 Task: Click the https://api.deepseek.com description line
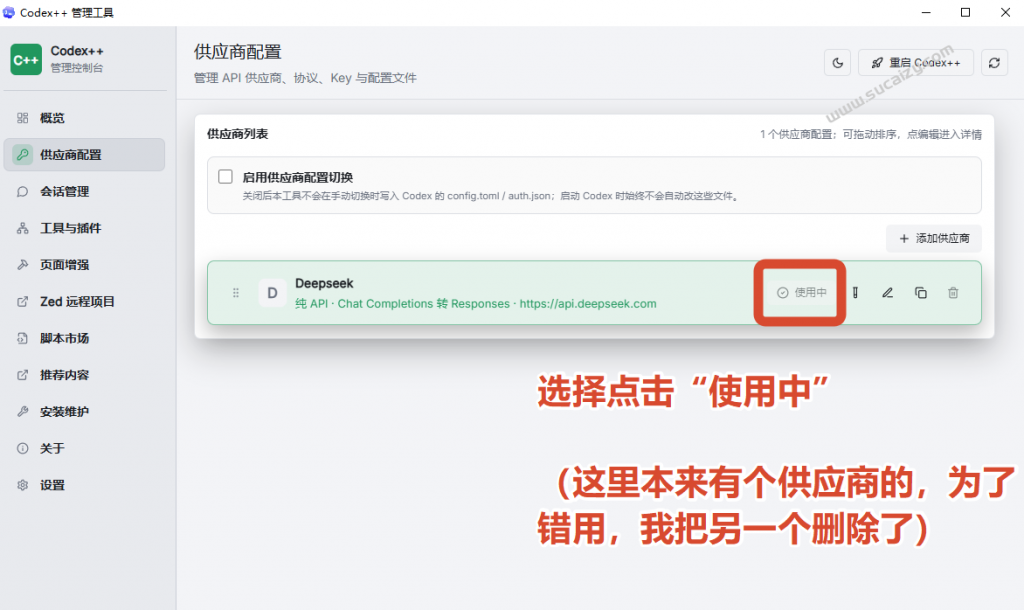click(475, 304)
